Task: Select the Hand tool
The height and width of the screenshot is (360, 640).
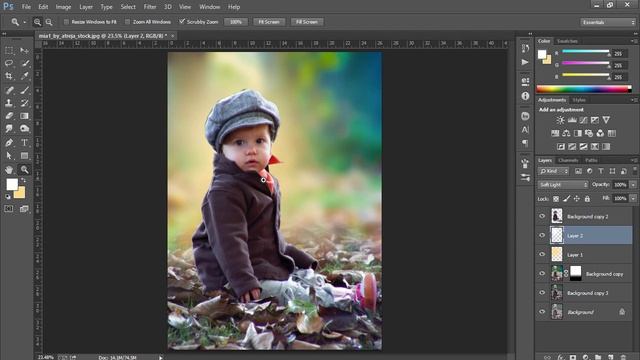Action: tap(9, 169)
